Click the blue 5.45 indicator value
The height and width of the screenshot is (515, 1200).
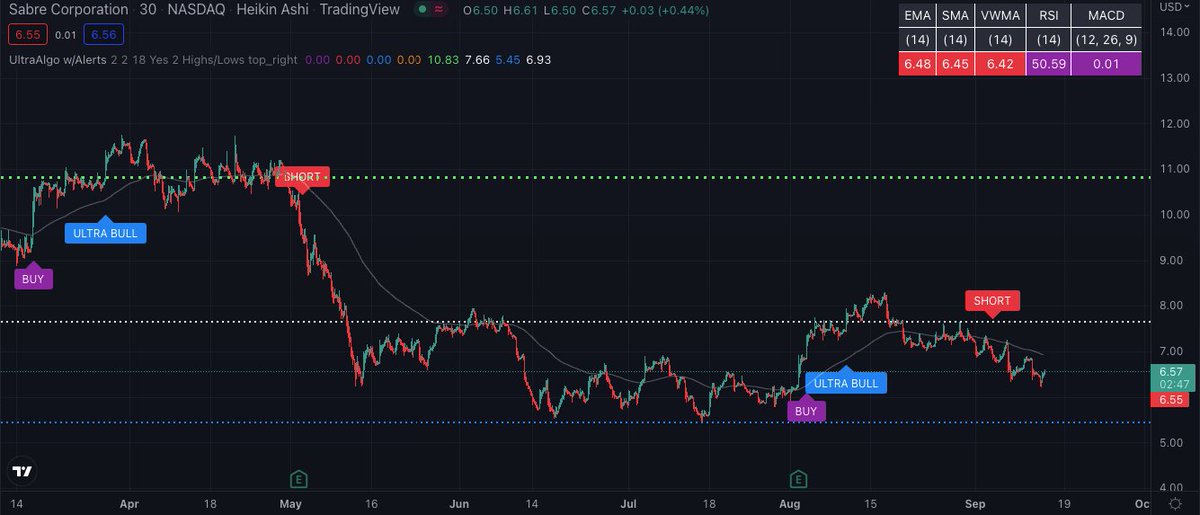tap(508, 60)
